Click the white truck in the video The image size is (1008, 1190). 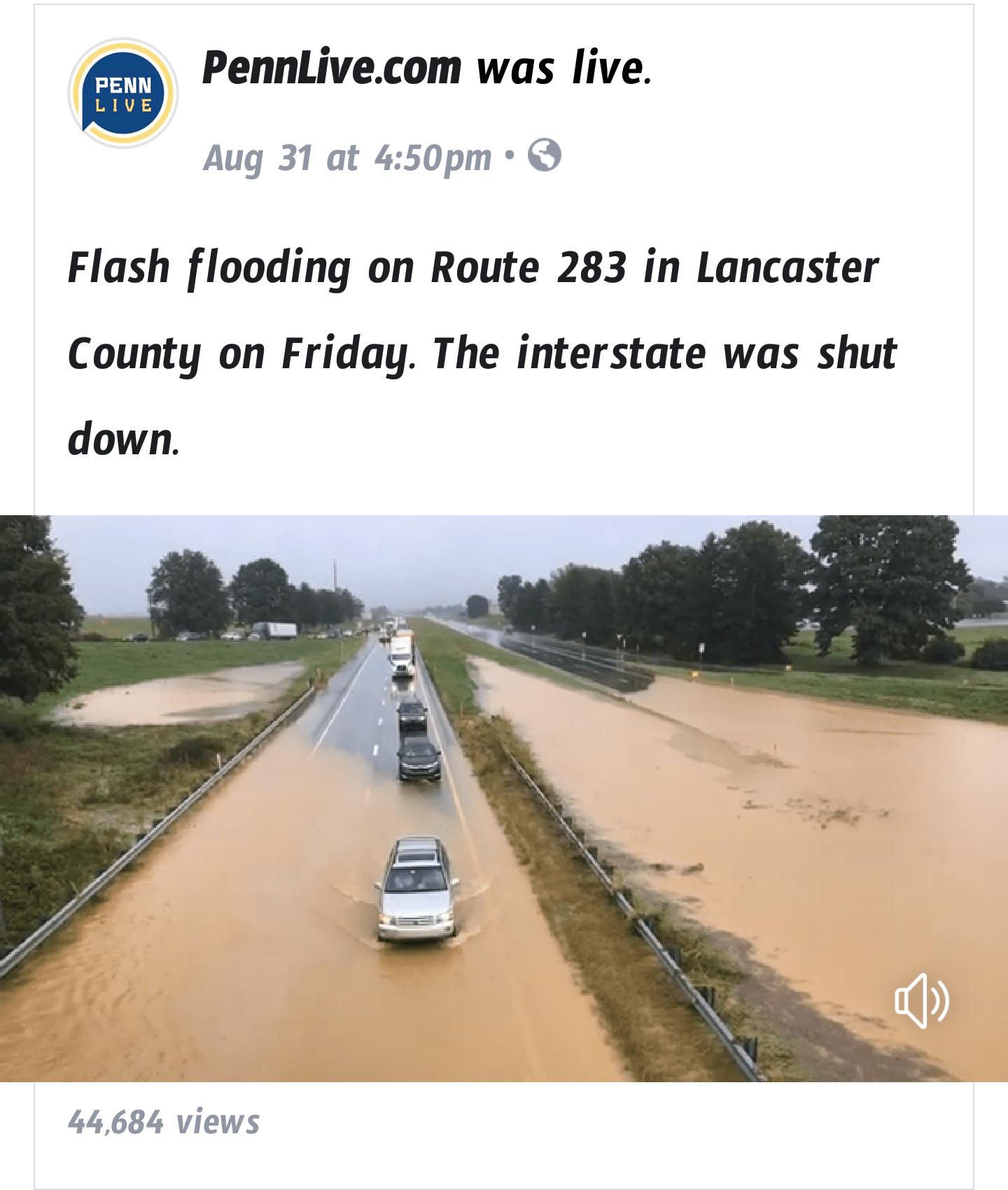pos(402,655)
